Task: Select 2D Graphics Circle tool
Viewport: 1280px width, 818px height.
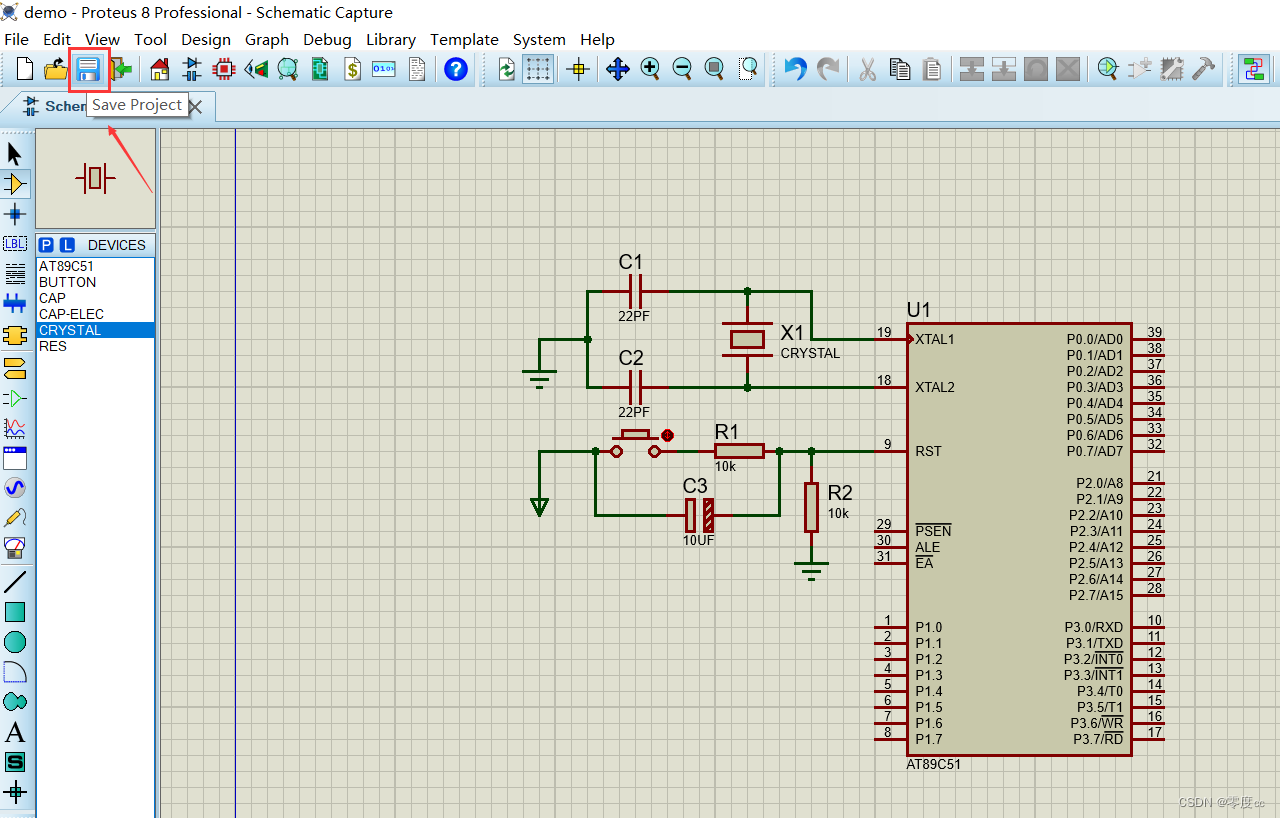Action: pyautogui.click(x=15, y=642)
